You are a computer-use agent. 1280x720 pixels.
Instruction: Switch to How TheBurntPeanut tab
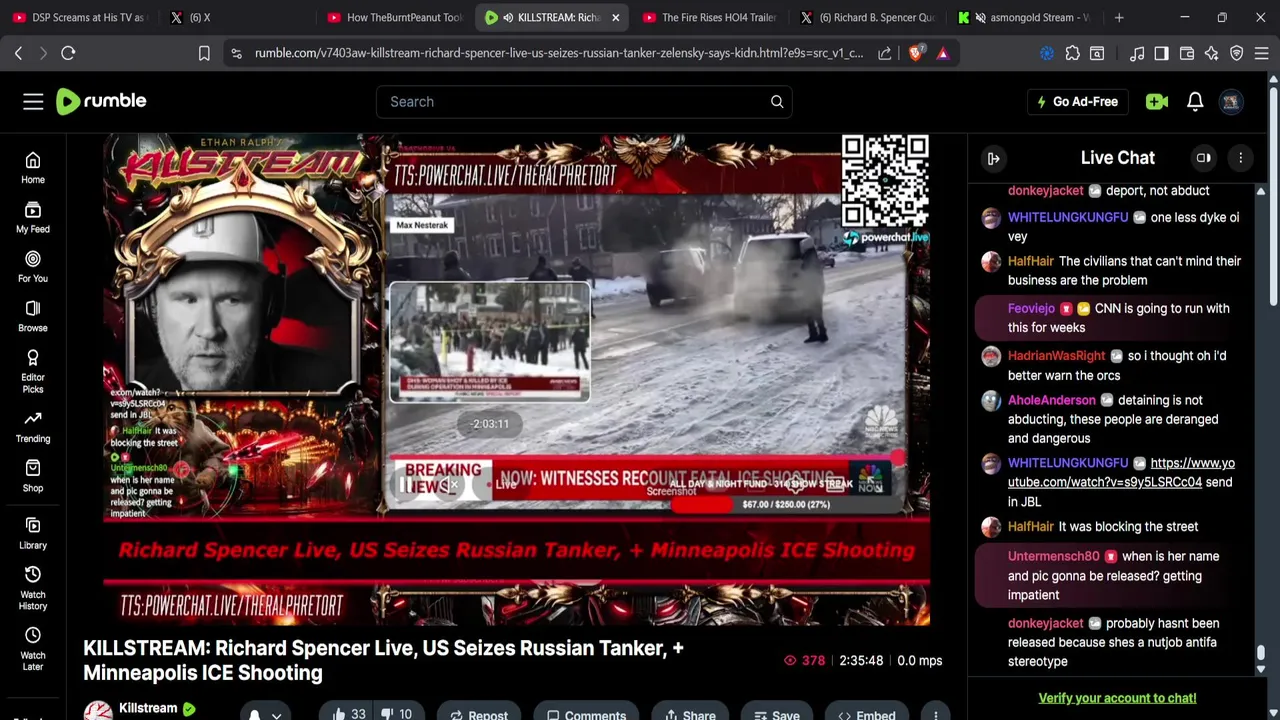[x=395, y=17]
